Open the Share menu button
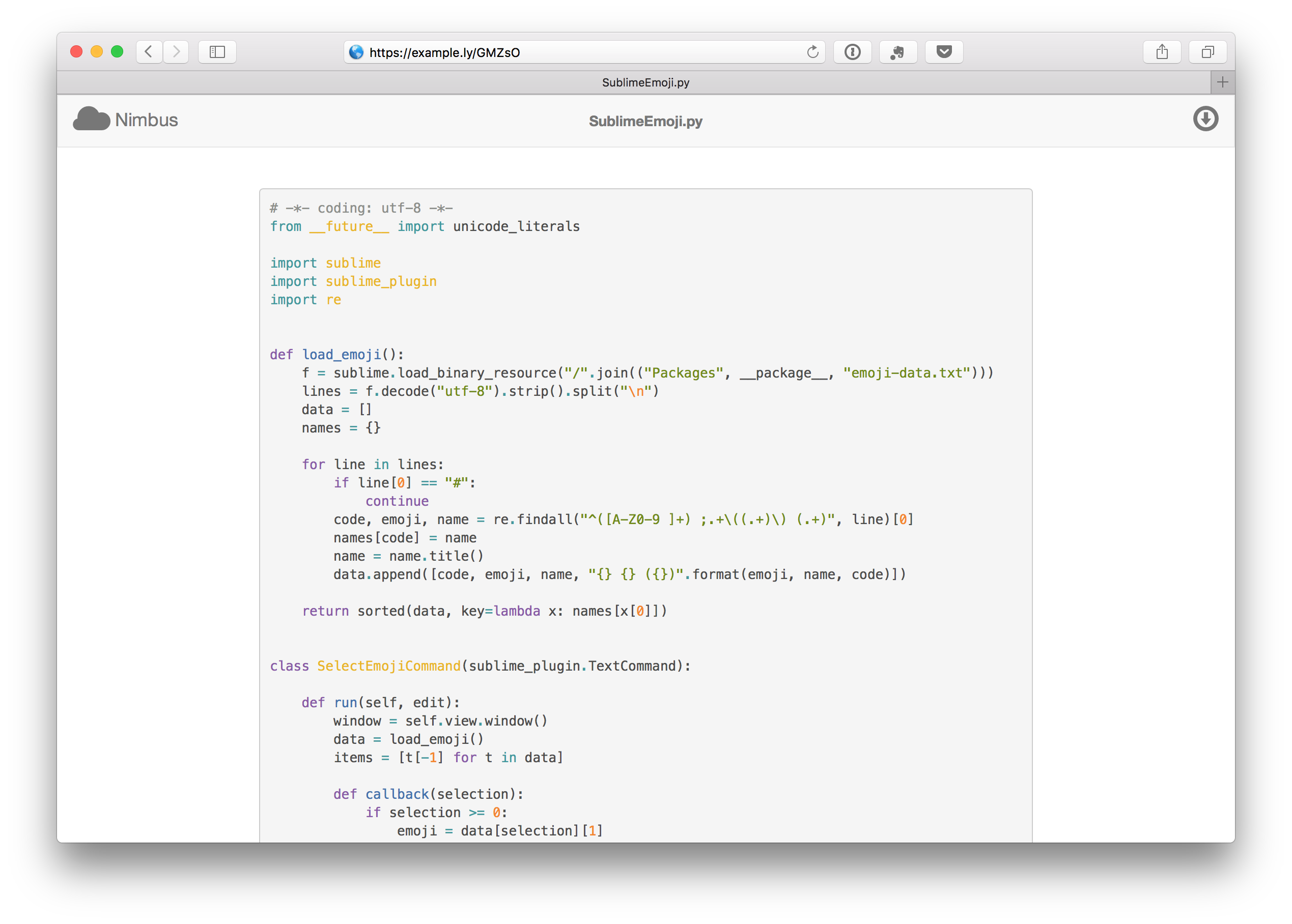This screenshot has width=1292, height=924. 1162,52
